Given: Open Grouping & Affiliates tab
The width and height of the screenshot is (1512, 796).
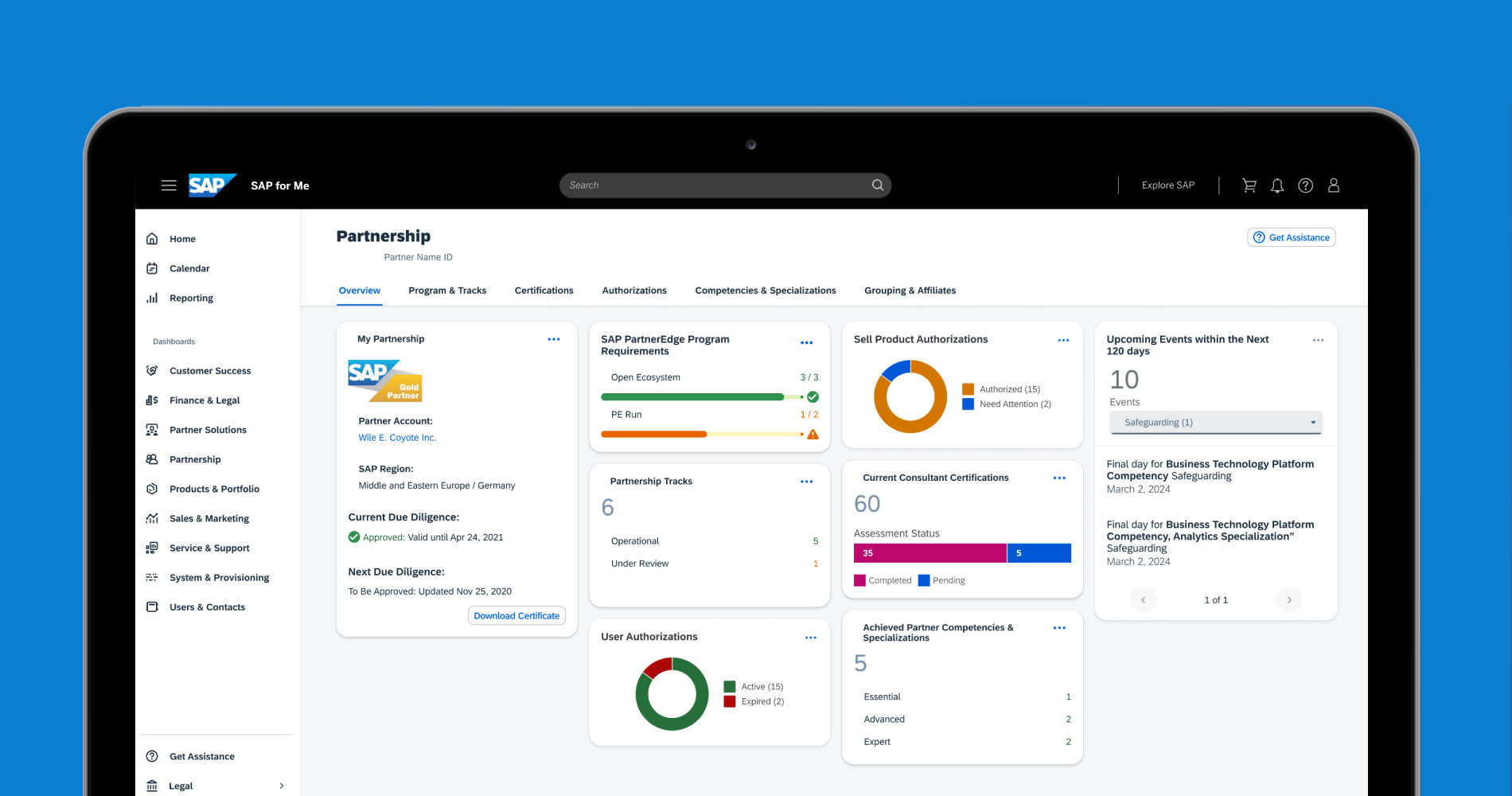Looking at the screenshot, I should (910, 291).
